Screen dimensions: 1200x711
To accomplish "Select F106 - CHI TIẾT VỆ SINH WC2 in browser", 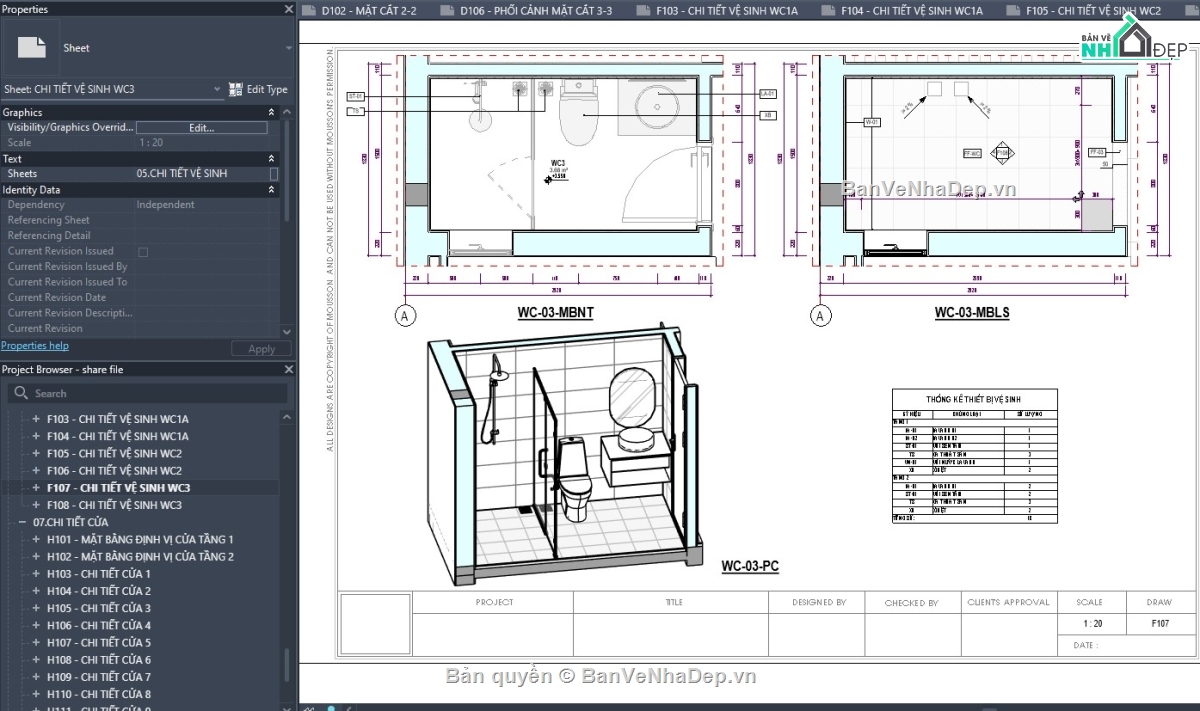I will [114, 471].
